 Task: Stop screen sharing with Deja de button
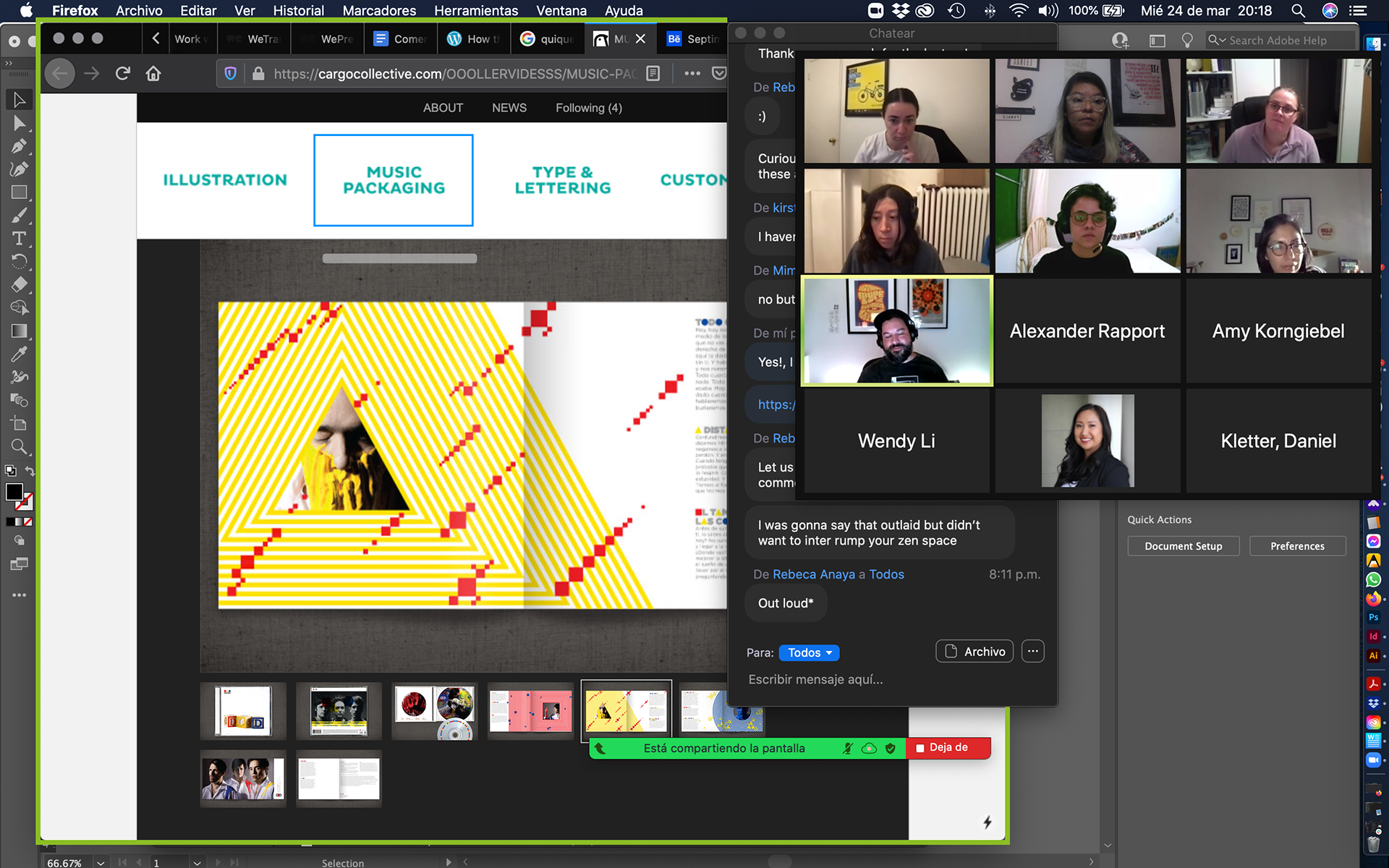point(948,748)
